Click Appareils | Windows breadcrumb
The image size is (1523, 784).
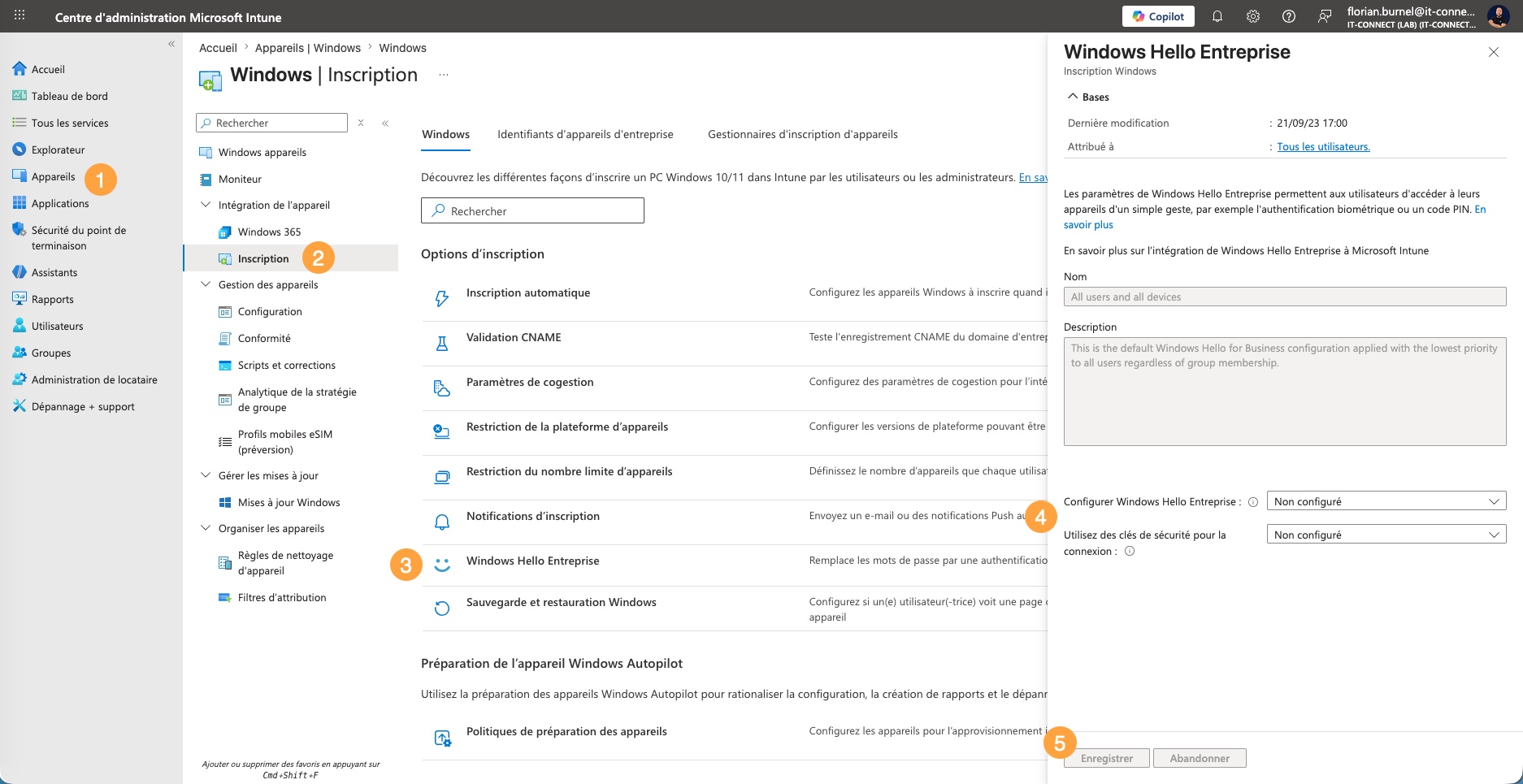tap(308, 48)
